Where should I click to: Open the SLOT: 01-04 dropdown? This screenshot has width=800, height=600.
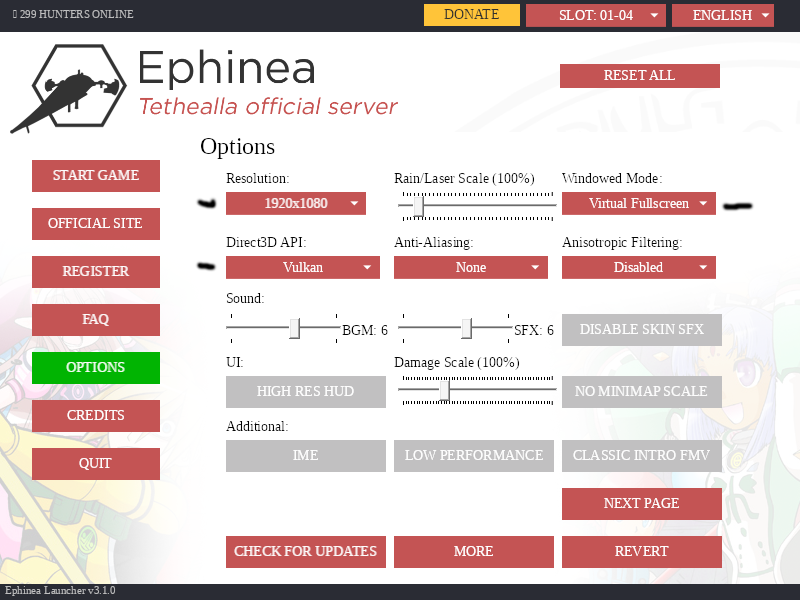pos(595,15)
